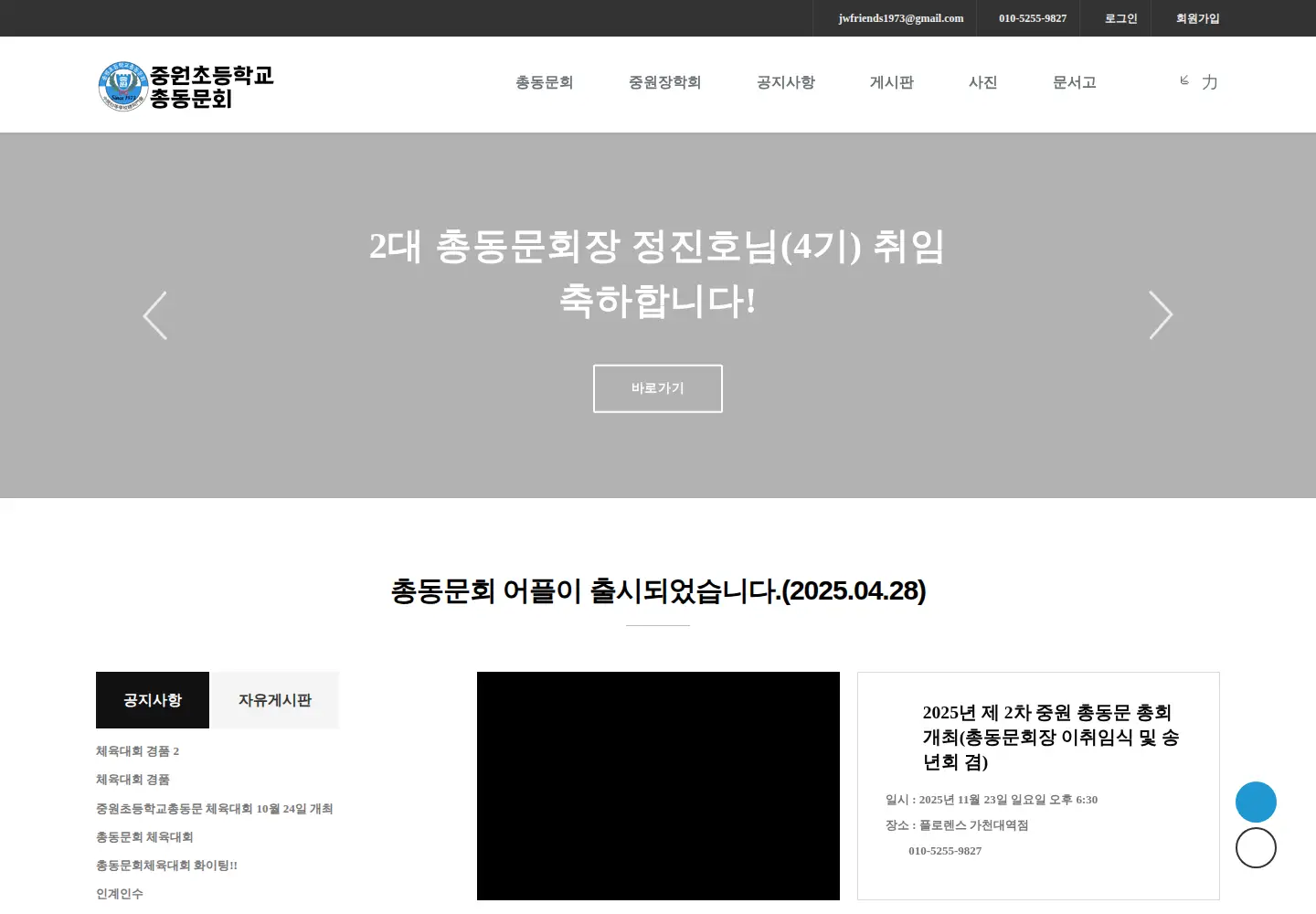Select the 공지사항 tab above the list
The width and height of the screenshot is (1316, 914).
(153, 700)
